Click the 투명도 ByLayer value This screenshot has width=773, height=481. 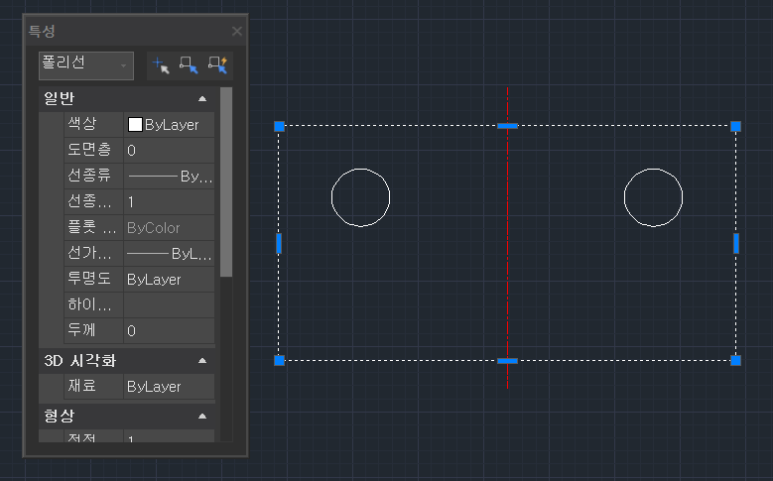[x=168, y=279]
